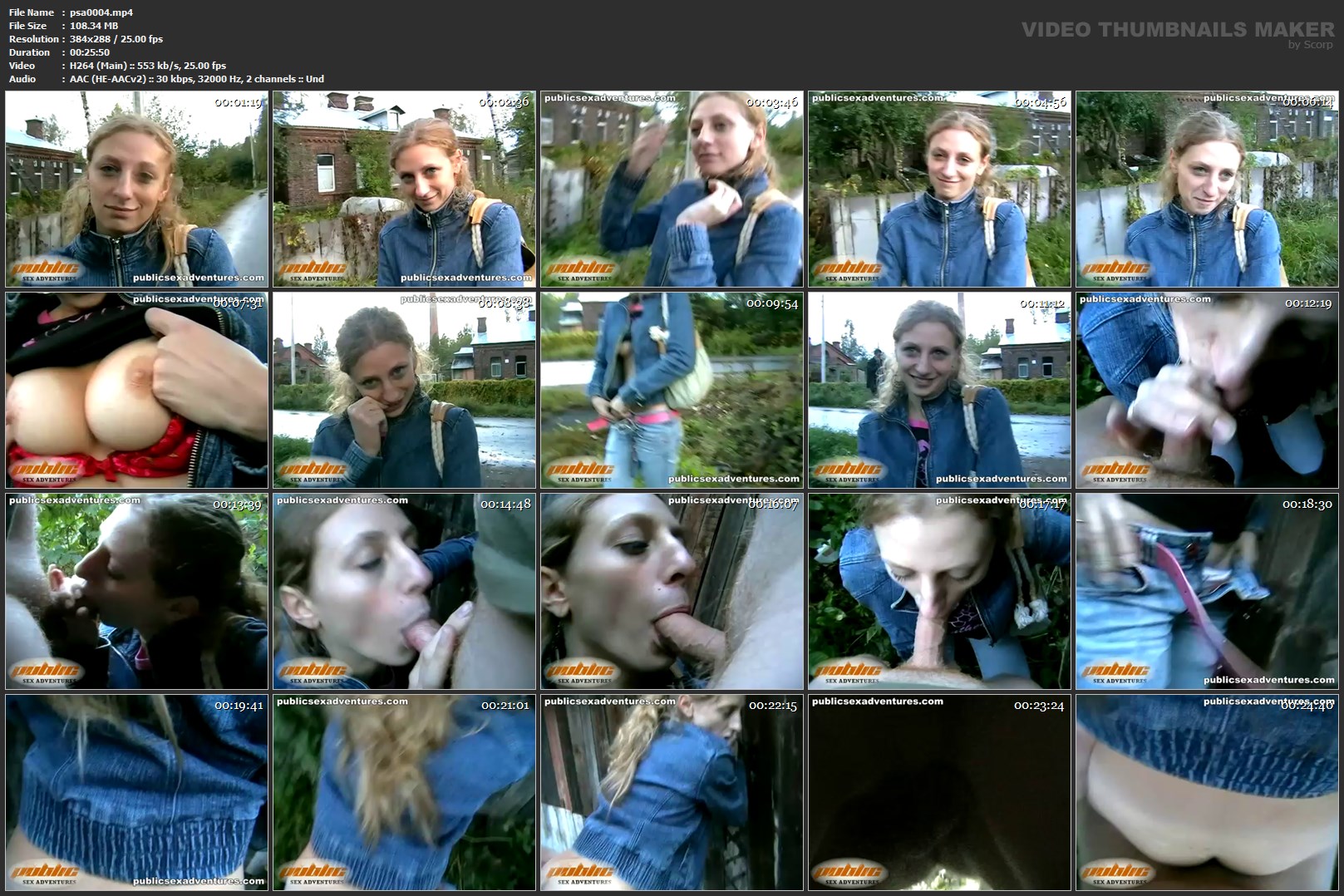Open the thumbnail at 00:23:24
Image resolution: width=1344 pixels, height=896 pixels.
pos(939,792)
